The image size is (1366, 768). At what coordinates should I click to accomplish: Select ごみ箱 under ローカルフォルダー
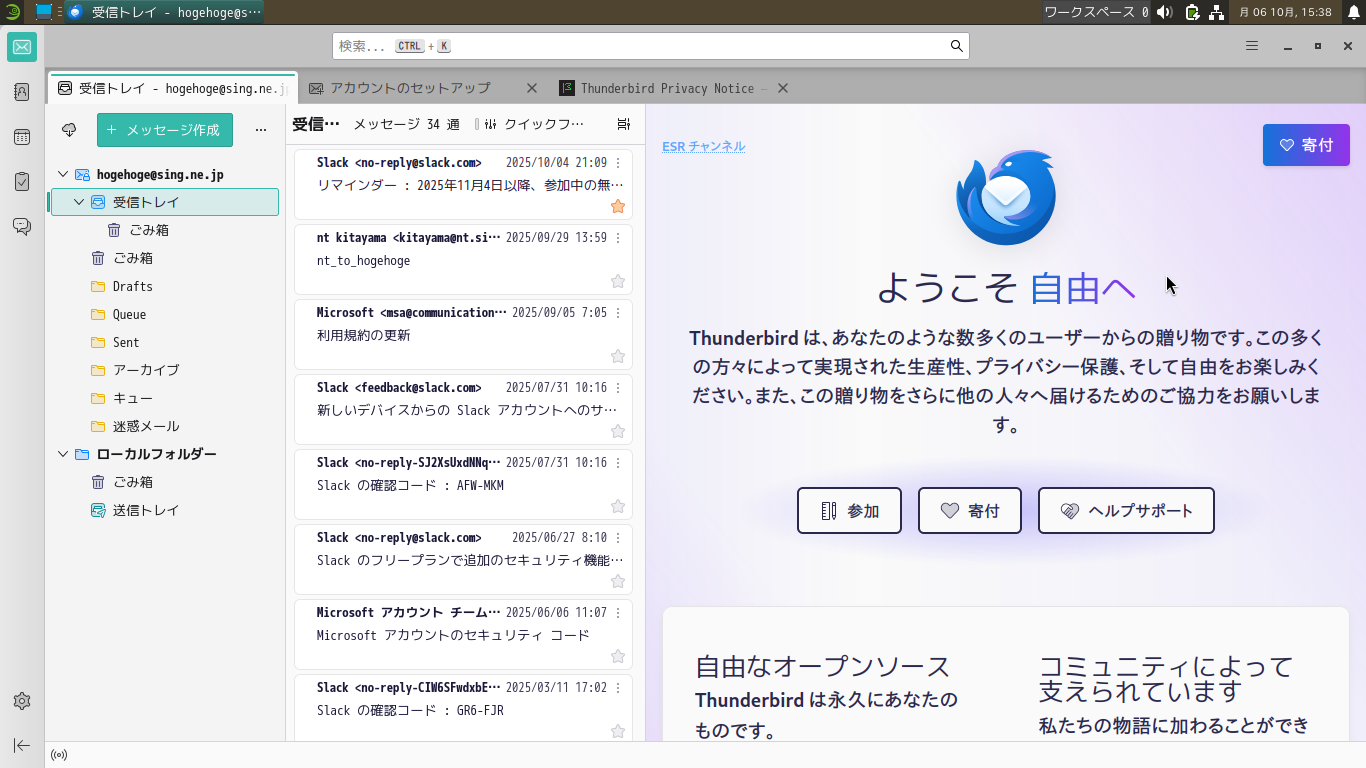pos(165,482)
